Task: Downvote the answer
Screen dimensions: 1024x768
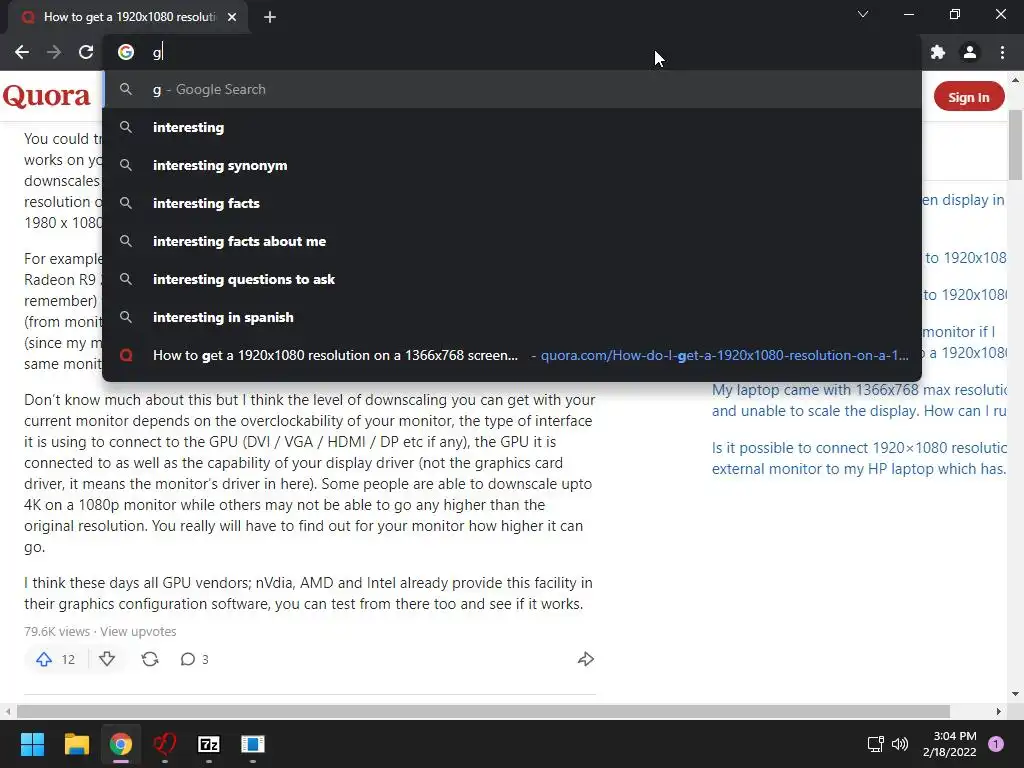Action: click(107, 659)
